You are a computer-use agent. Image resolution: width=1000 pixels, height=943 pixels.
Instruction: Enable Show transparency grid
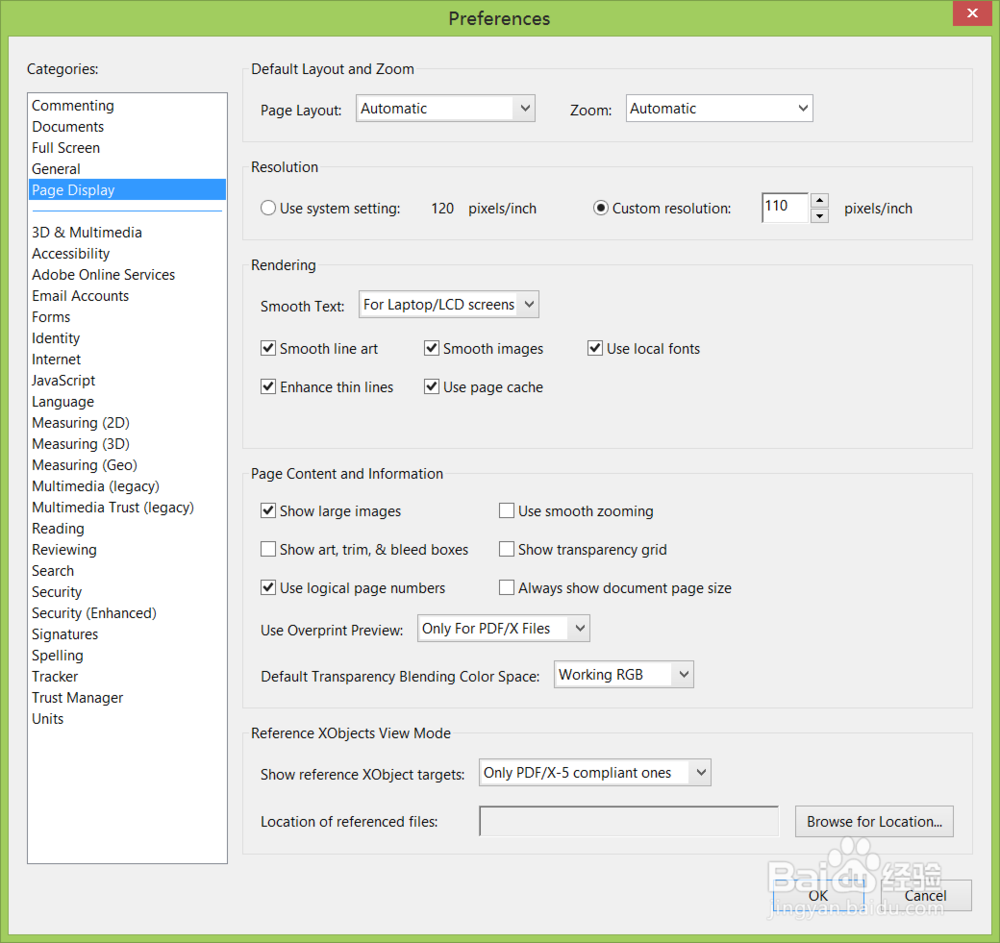(507, 549)
